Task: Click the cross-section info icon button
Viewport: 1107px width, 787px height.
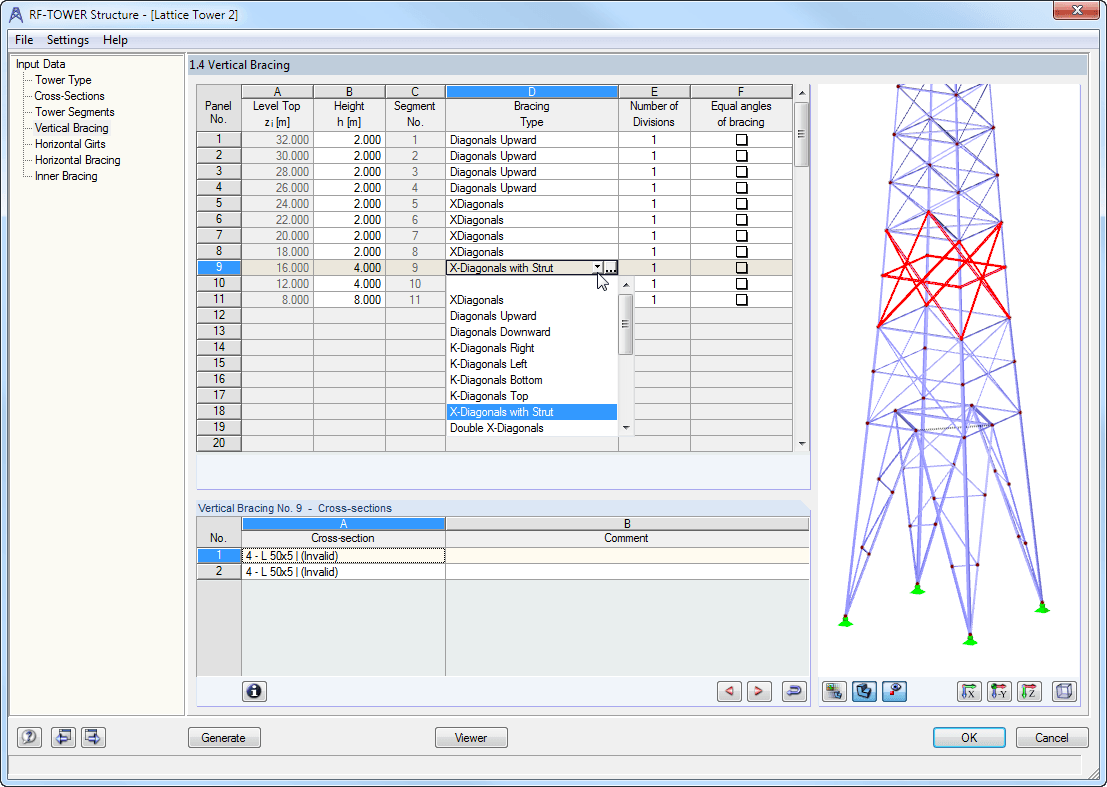Action: pos(254,691)
